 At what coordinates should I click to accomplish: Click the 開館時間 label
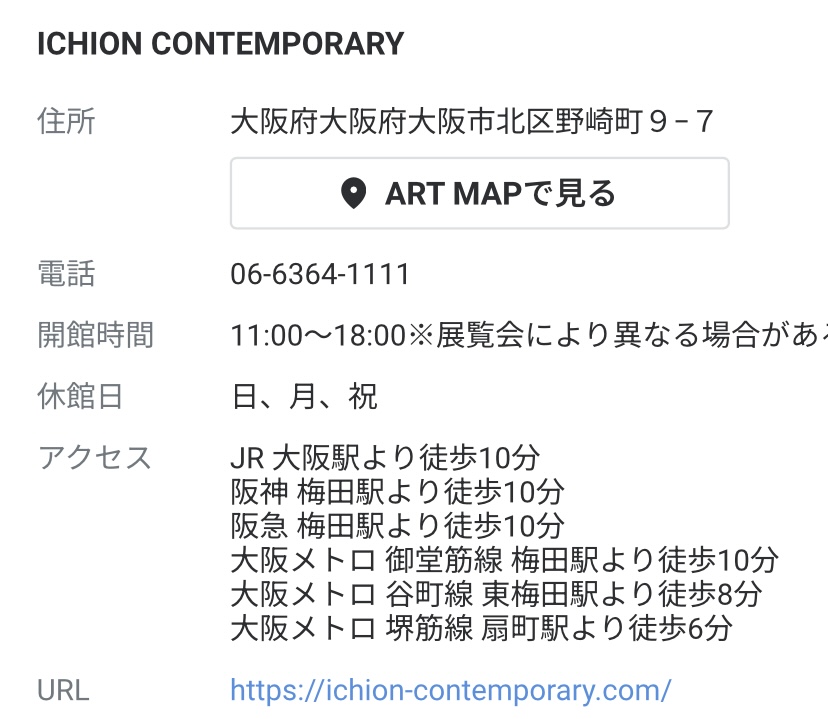click(x=96, y=335)
